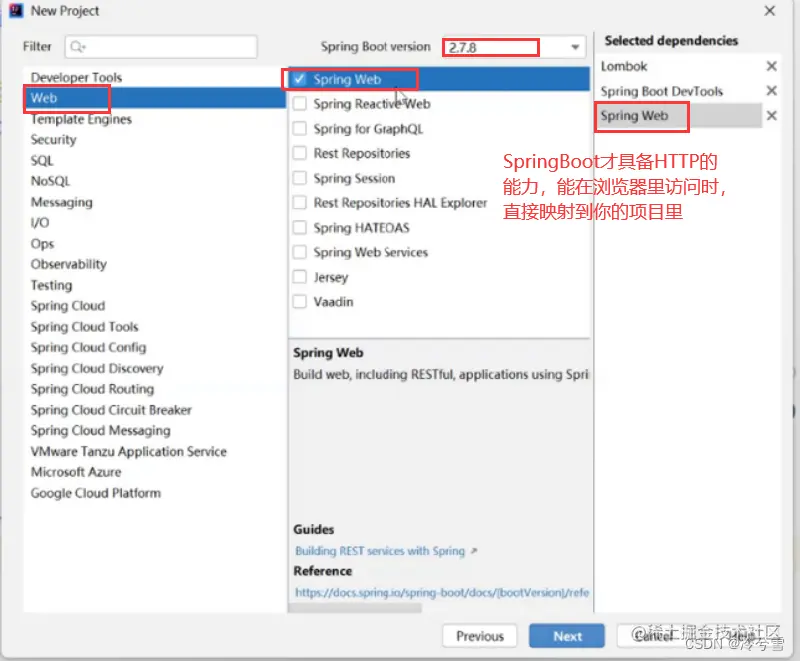
Task: Open the external link arrow beside guide
Action: [x=474, y=551]
